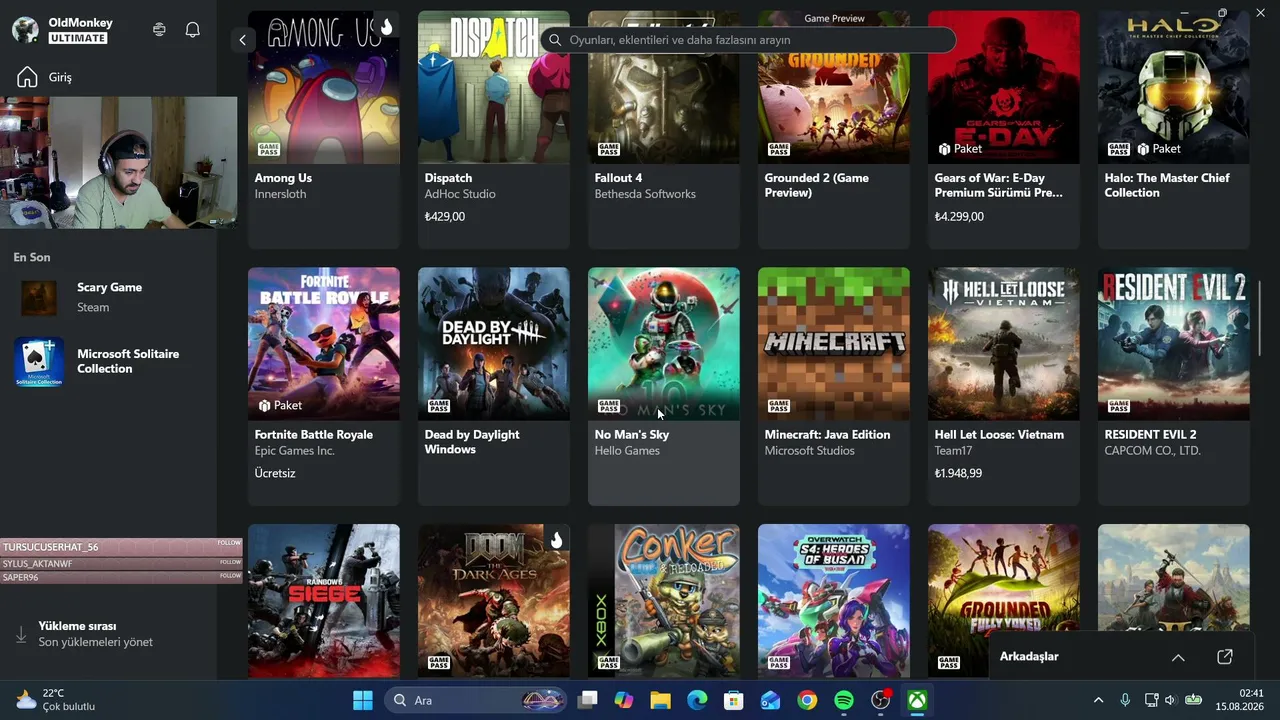Open the No Man's Sky cover
This screenshot has height=720, width=1280.
point(664,344)
